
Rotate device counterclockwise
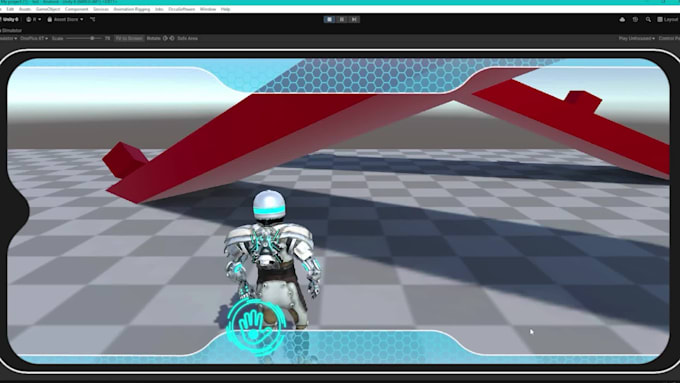[x=165, y=39]
